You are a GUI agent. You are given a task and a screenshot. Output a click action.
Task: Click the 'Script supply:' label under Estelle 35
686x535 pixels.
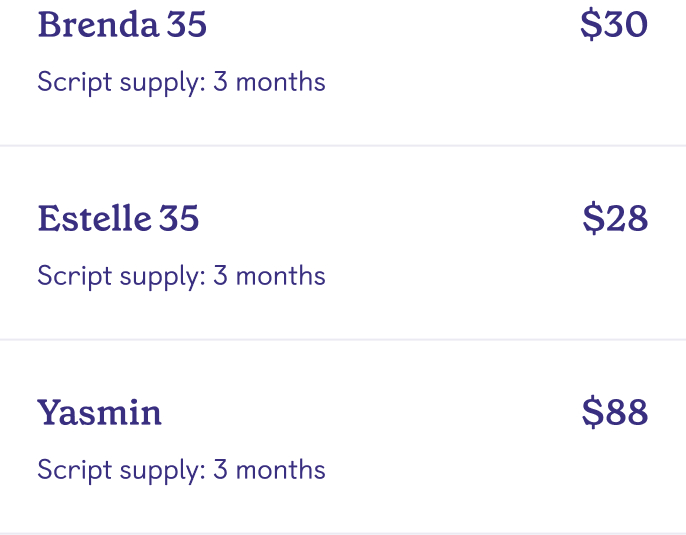(x=121, y=276)
